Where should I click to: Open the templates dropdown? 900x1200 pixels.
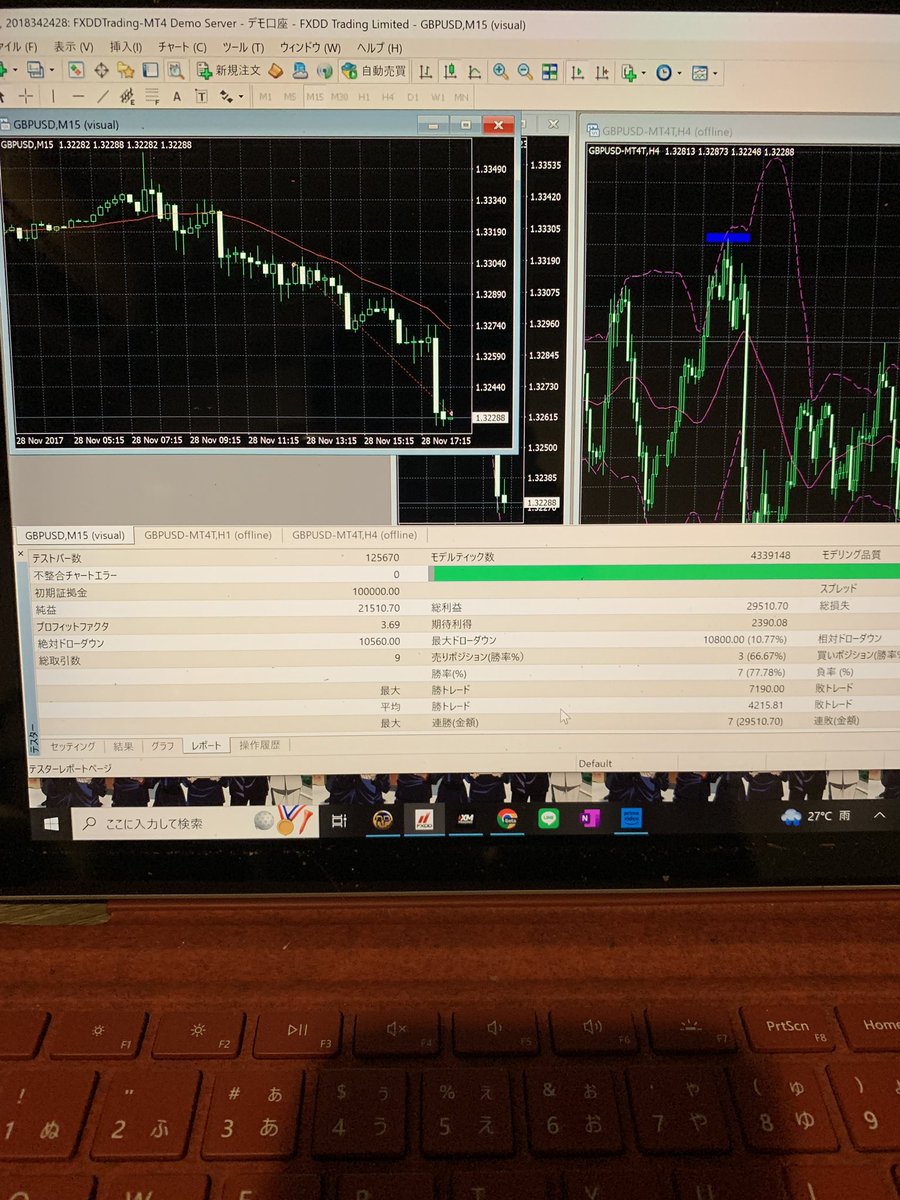click(x=702, y=72)
